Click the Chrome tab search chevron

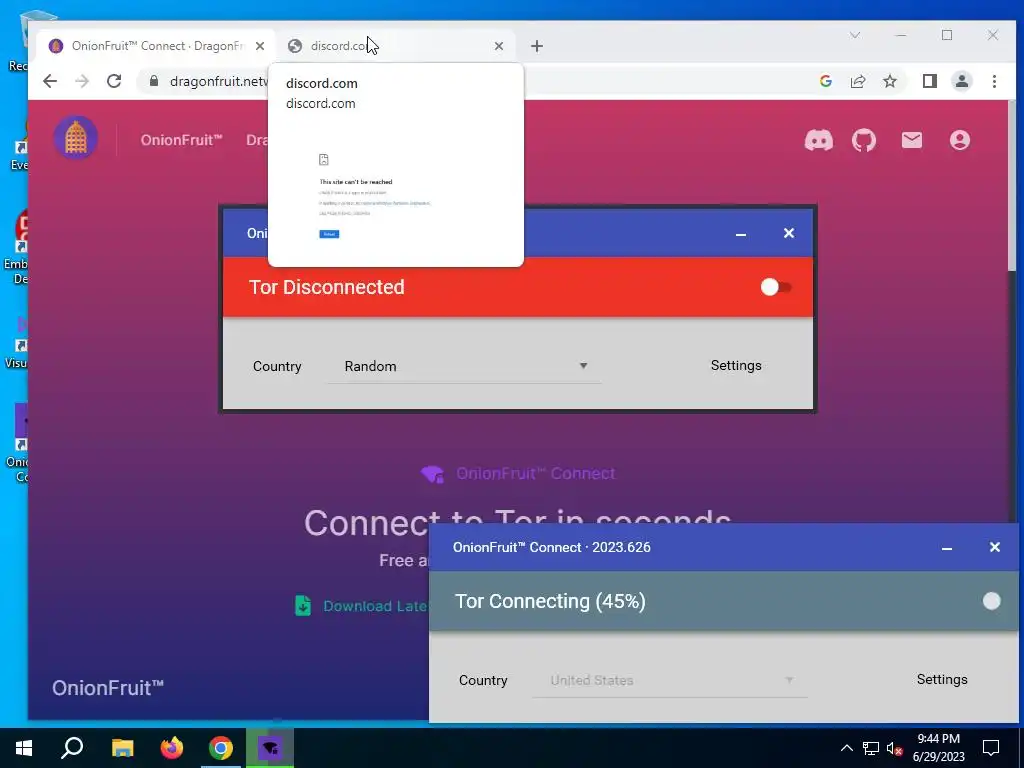tap(854, 35)
